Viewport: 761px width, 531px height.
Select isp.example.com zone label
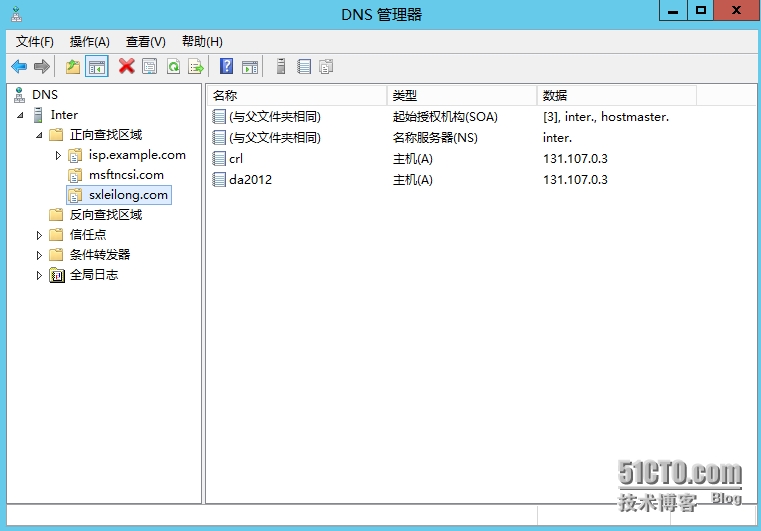(x=137, y=155)
